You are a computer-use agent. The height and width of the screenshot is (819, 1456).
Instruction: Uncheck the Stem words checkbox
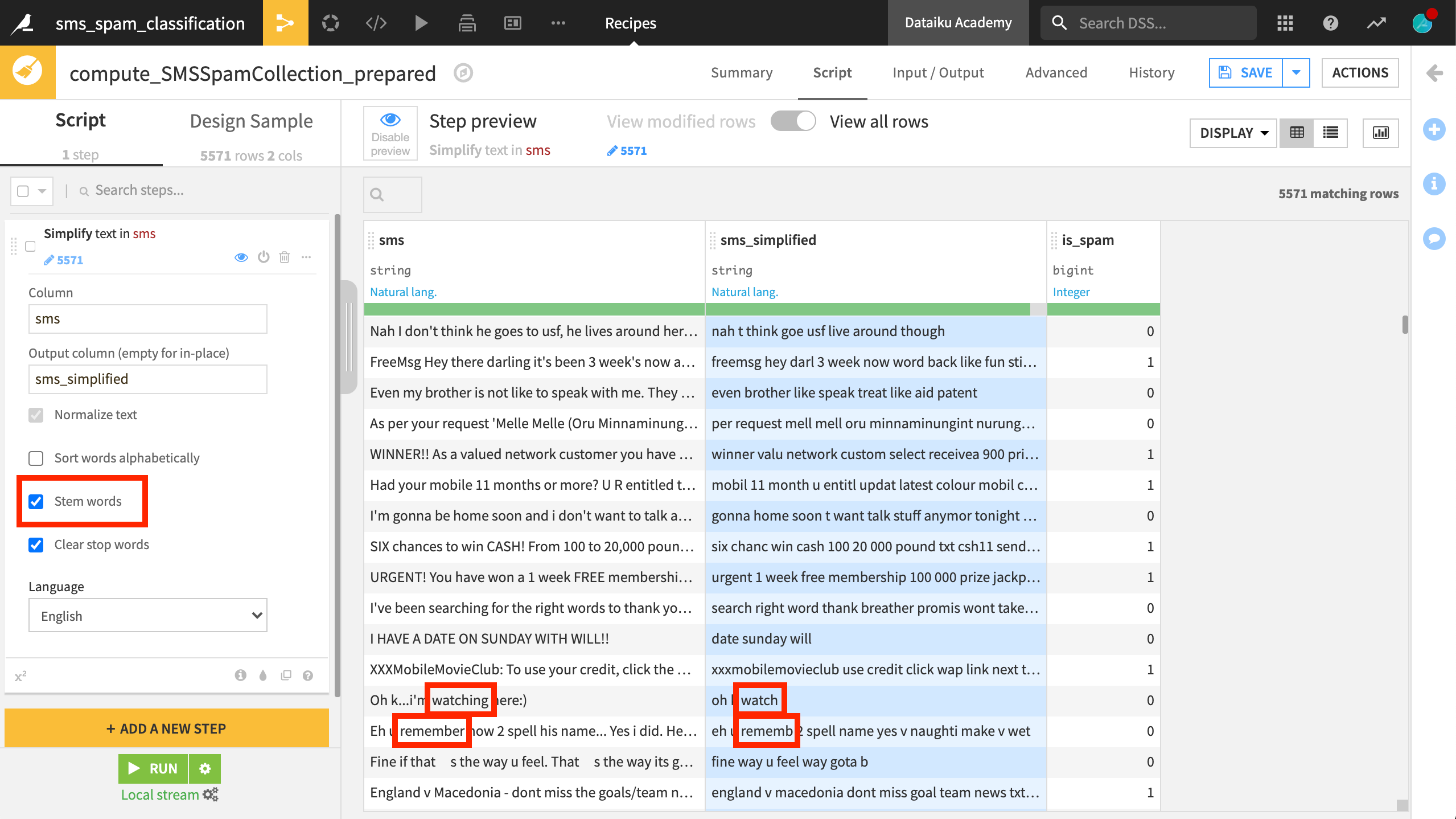click(x=36, y=501)
